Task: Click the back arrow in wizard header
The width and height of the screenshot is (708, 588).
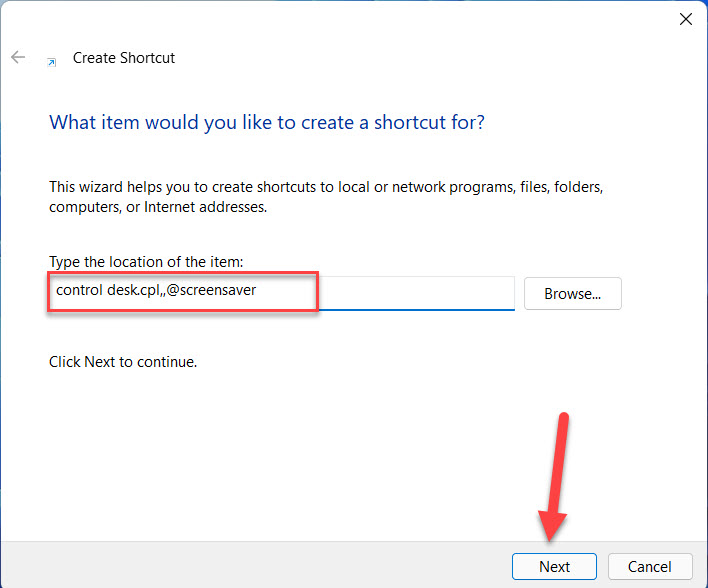Action: [x=18, y=58]
